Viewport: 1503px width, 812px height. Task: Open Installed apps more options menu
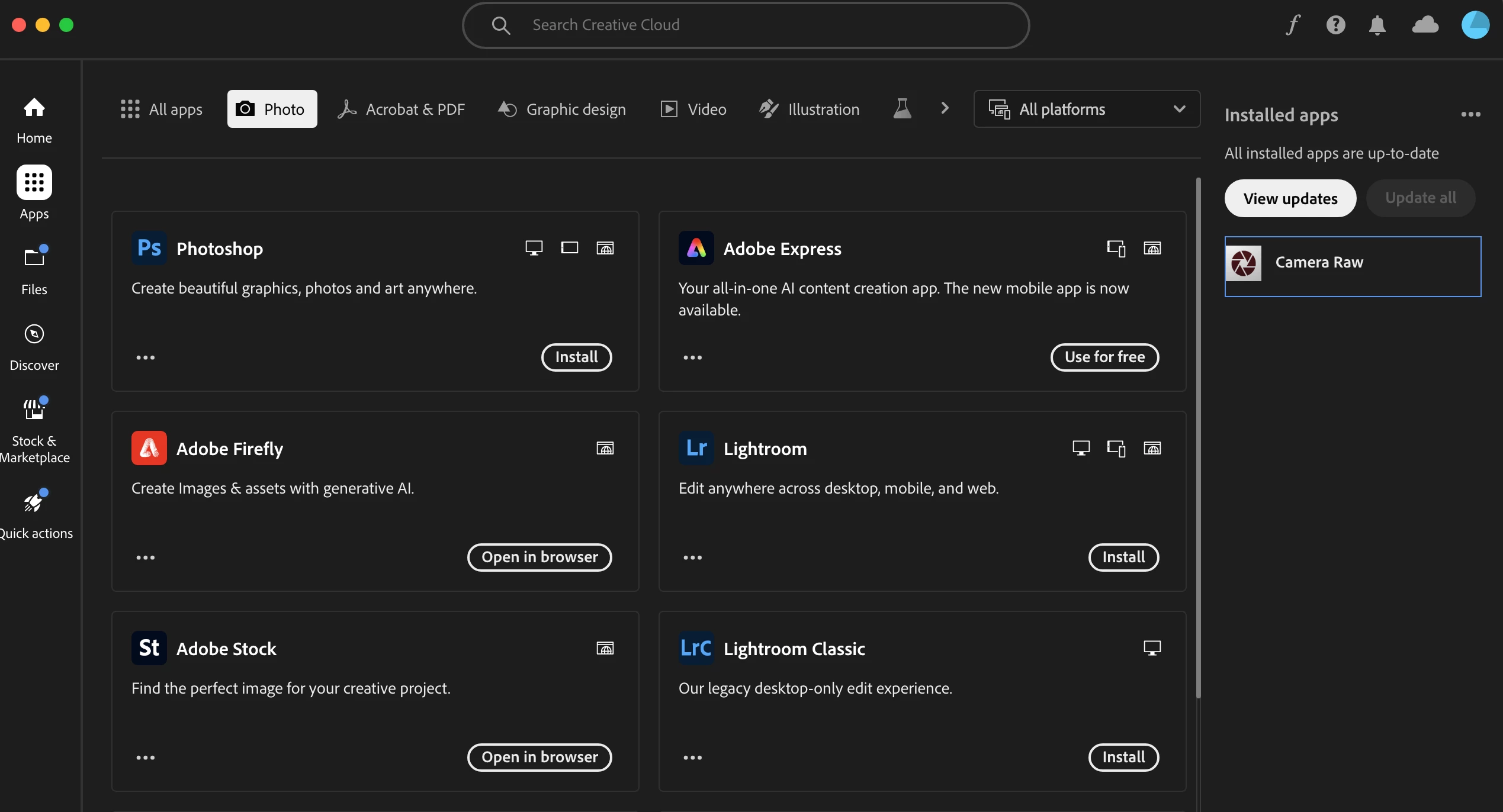pyautogui.click(x=1470, y=115)
